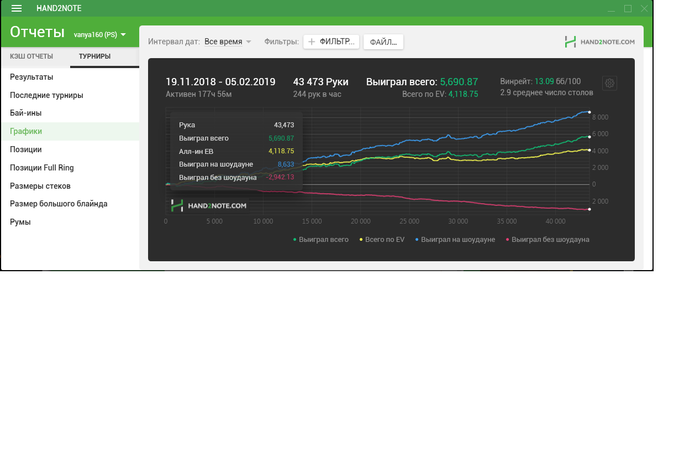This screenshot has width=700, height=450.
Task: Click the Hand2Note watermark logo inside chart
Action: click(x=208, y=205)
